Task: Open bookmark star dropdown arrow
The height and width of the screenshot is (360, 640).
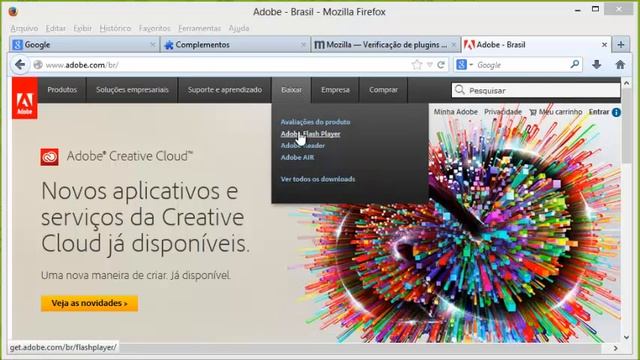Action: 429,65
